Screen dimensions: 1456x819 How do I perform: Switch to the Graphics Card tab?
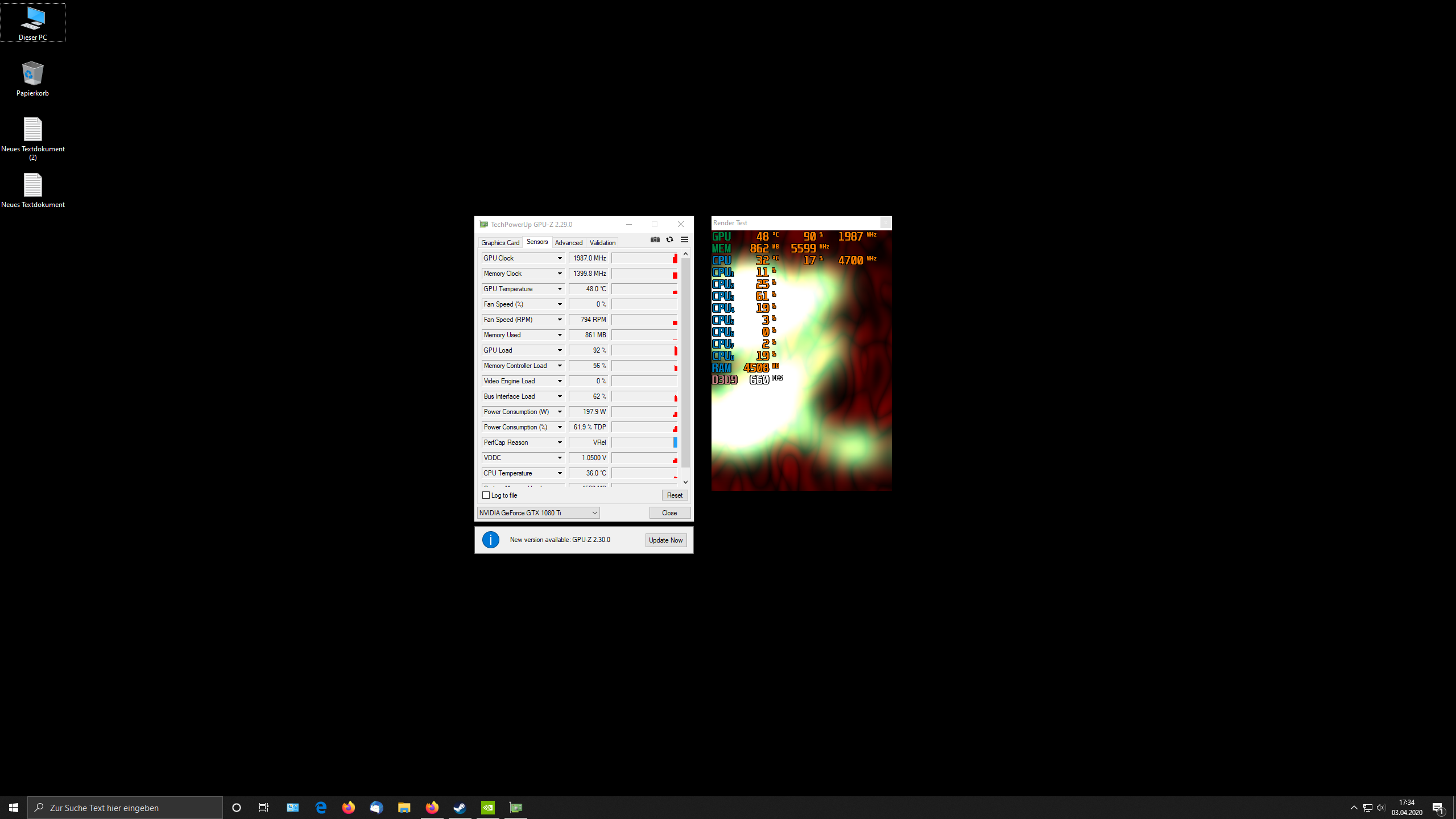tap(500, 243)
